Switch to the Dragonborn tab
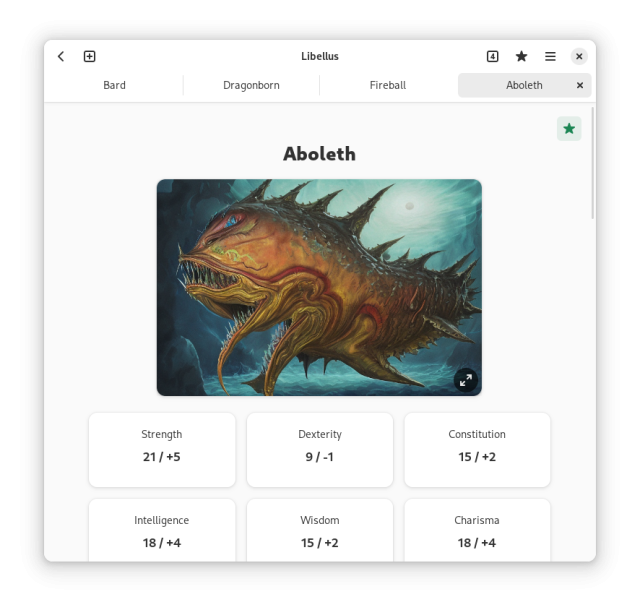Viewport: 640px width, 610px height. click(x=251, y=85)
